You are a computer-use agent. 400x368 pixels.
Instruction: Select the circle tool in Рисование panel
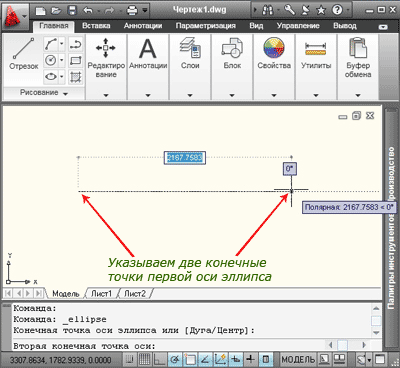tap(50, 60)
